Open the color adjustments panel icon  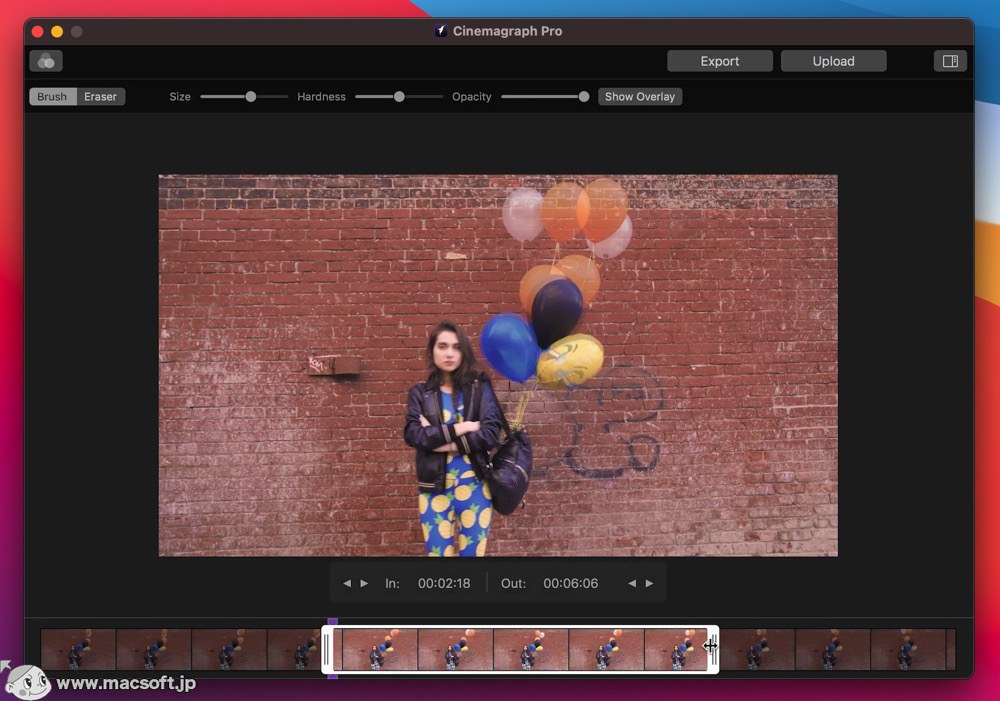click(45, 61)
